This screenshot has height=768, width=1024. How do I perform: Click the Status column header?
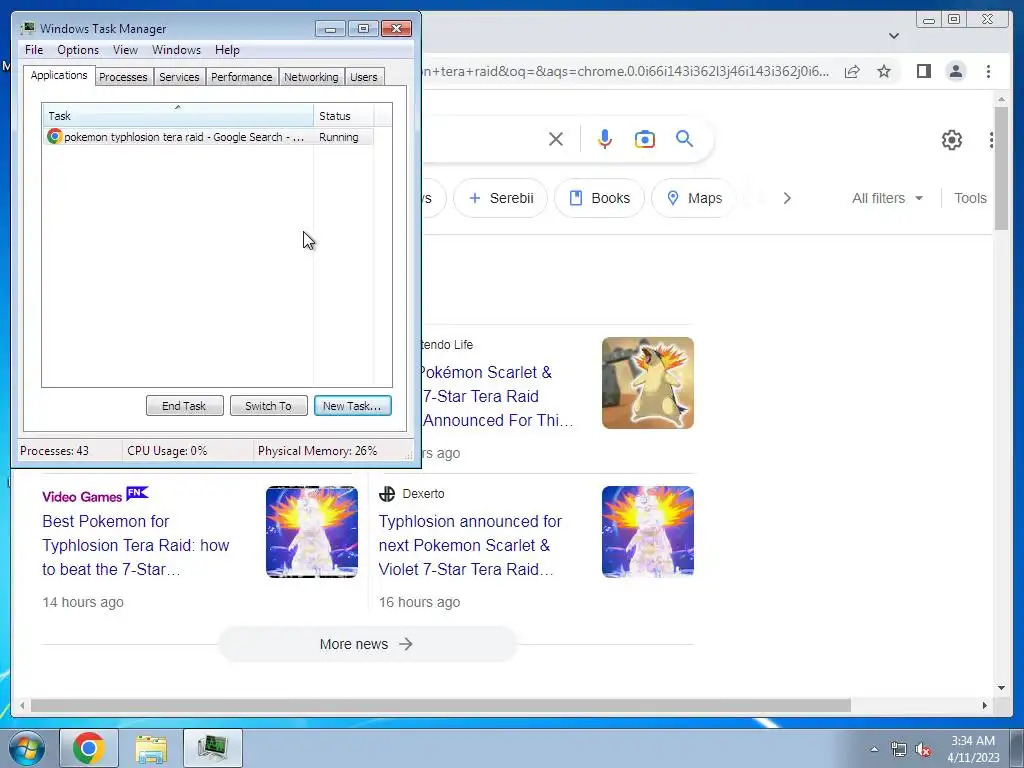pos(344,116)
